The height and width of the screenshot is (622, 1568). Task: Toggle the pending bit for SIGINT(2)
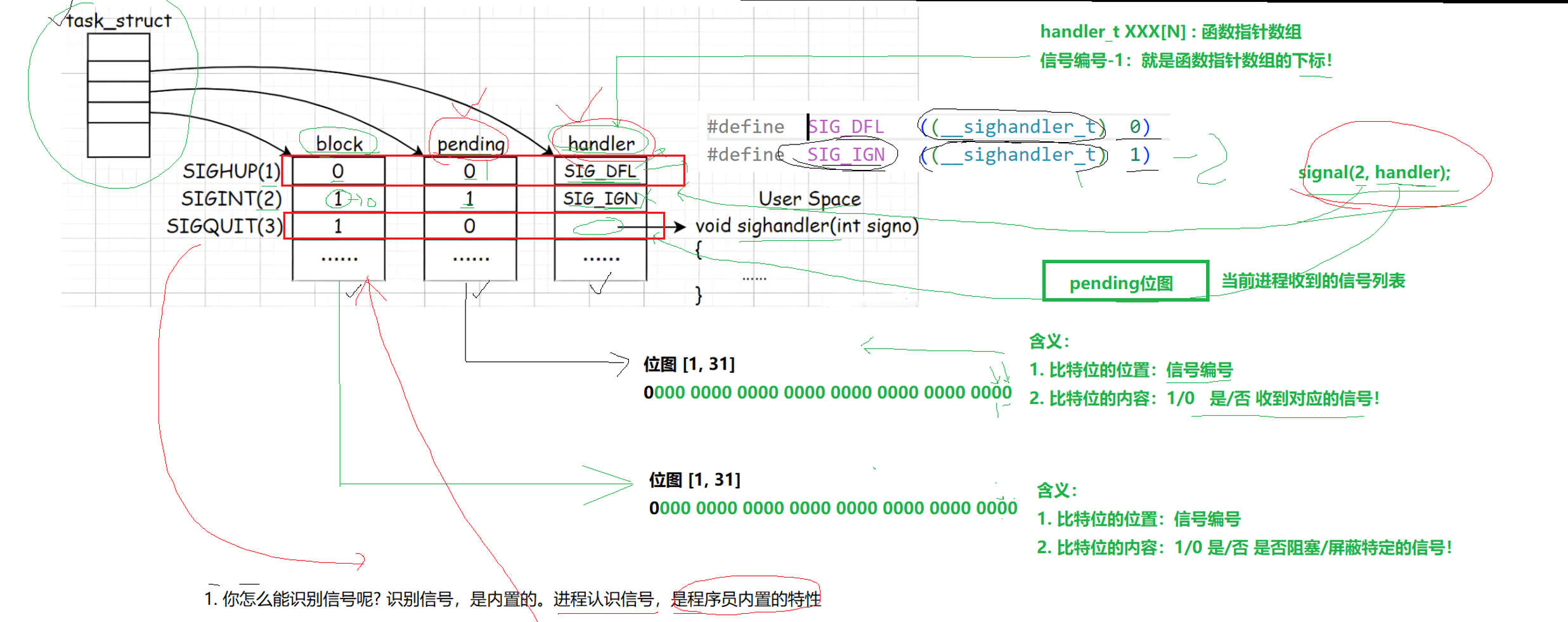click(469, 198)
